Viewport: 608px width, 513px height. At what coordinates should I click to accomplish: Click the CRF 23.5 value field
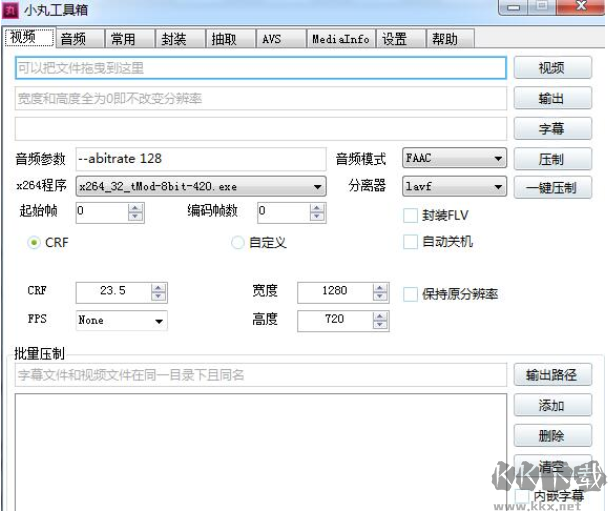[114, 292]
